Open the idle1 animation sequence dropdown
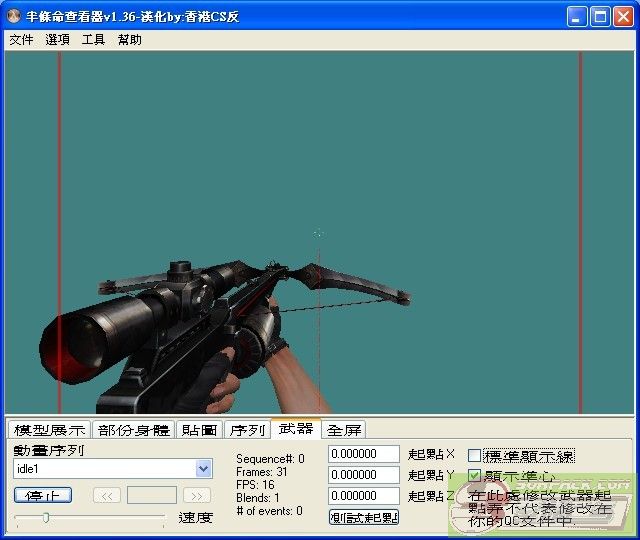Image resolution: width=640 pixels, height=540 pixels. coord(204,468)
